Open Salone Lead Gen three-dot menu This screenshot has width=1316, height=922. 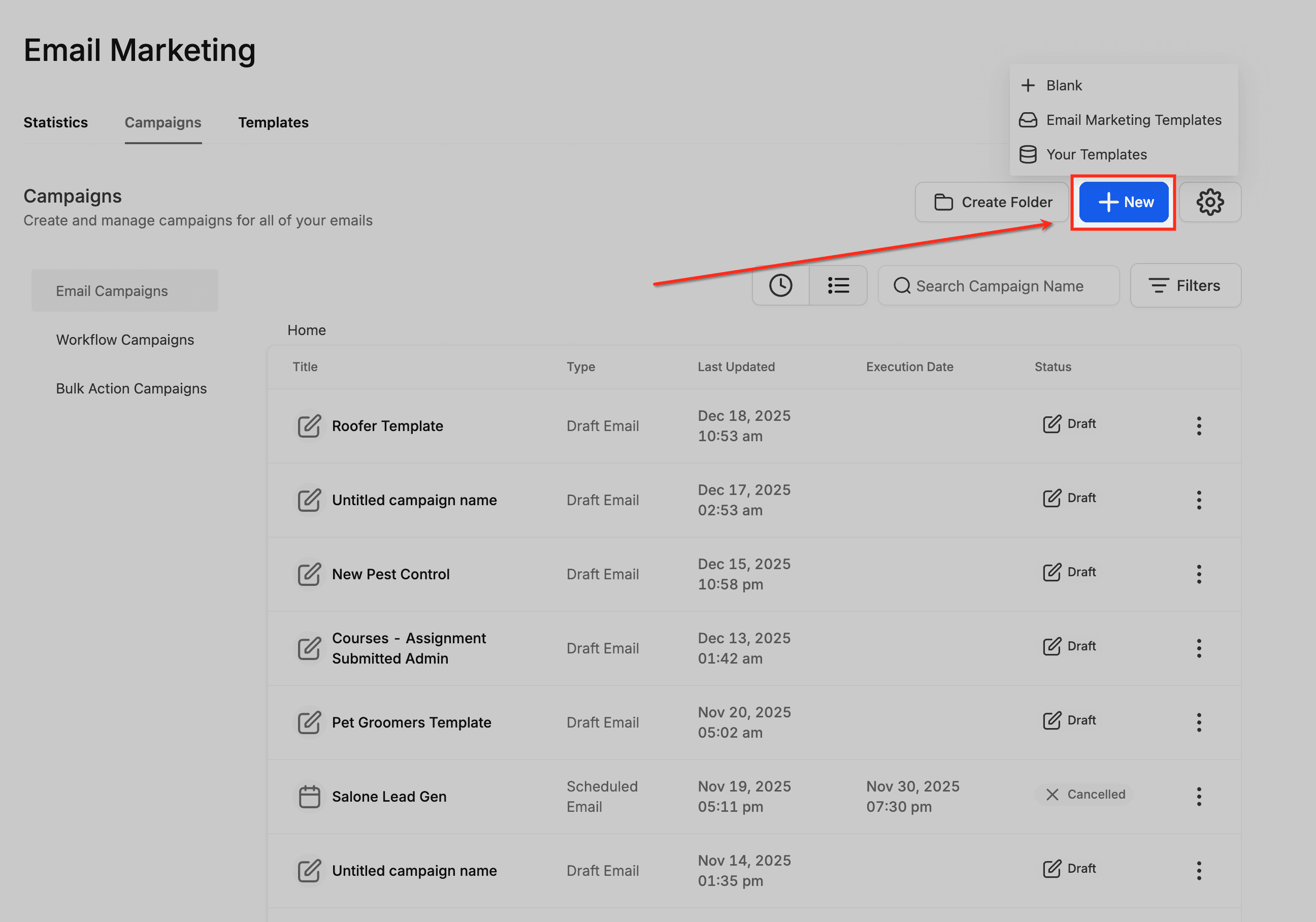(x=1199, y=797)
